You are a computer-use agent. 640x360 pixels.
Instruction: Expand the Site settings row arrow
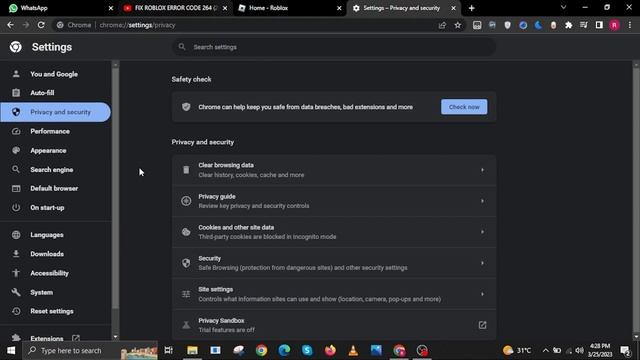(x=482, y=294)
